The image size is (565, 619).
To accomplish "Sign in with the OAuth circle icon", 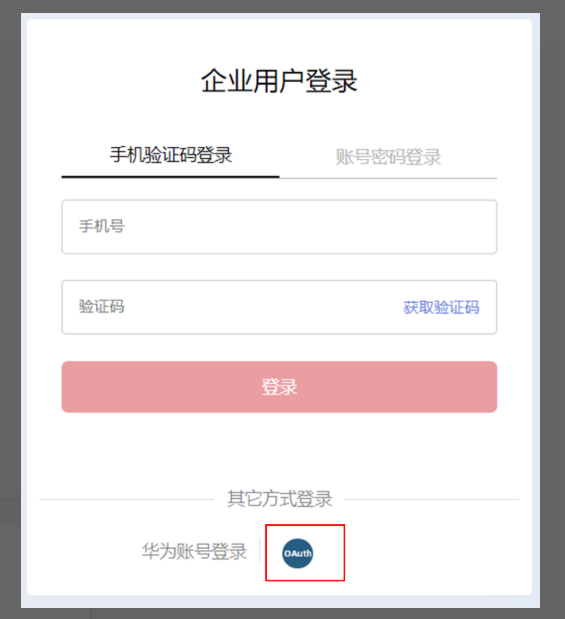I will click(x=298, y=553).
